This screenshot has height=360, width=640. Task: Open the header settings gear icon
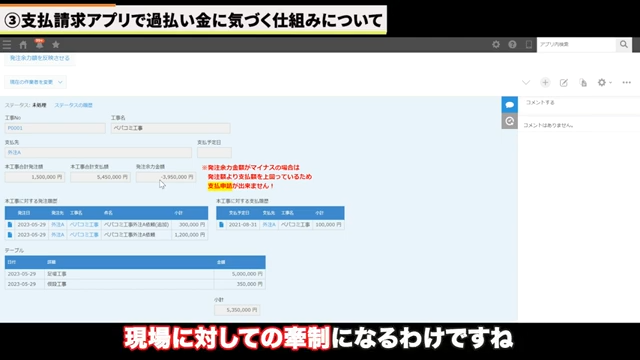496,44
